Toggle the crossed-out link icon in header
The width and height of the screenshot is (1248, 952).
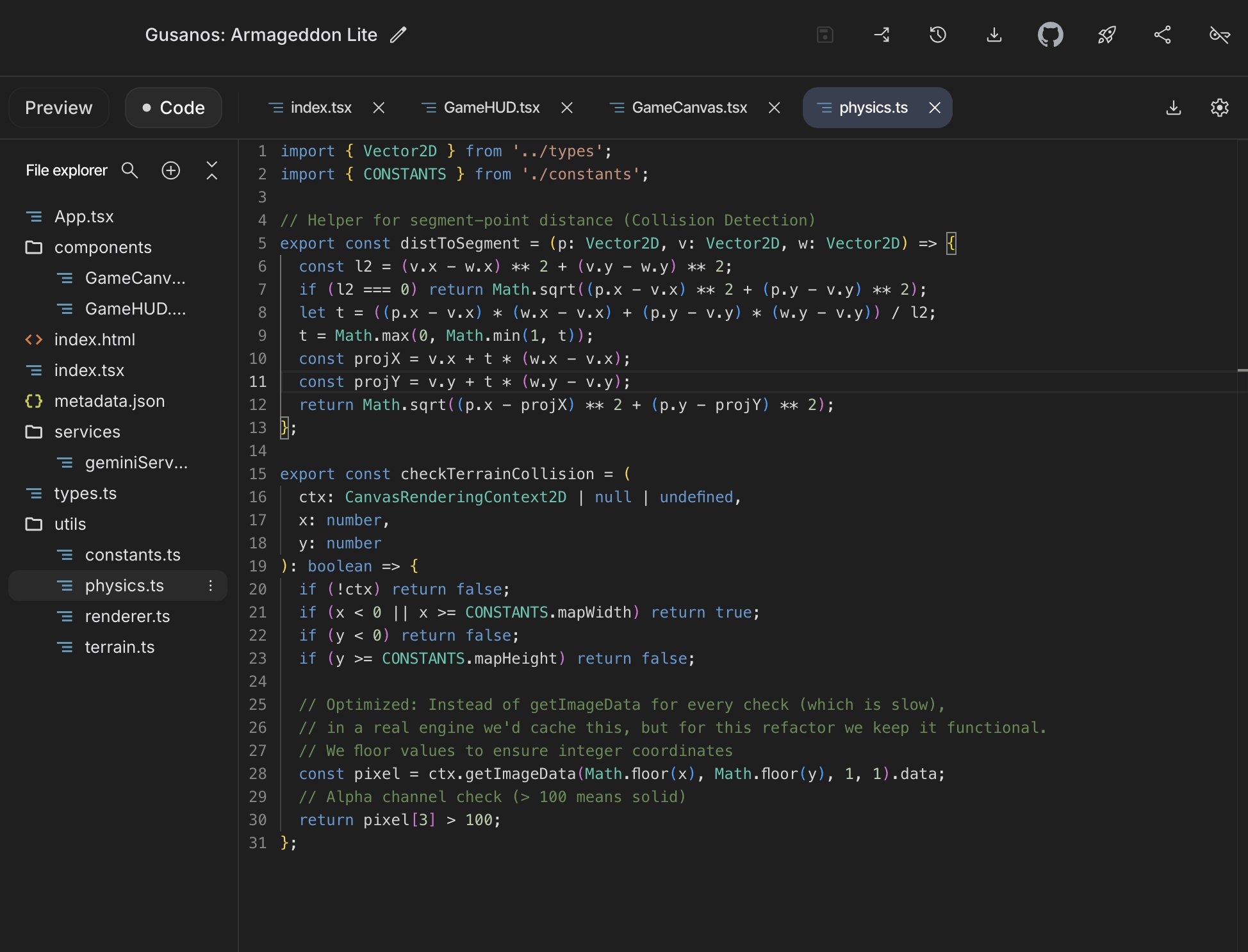pos(1219,35)
